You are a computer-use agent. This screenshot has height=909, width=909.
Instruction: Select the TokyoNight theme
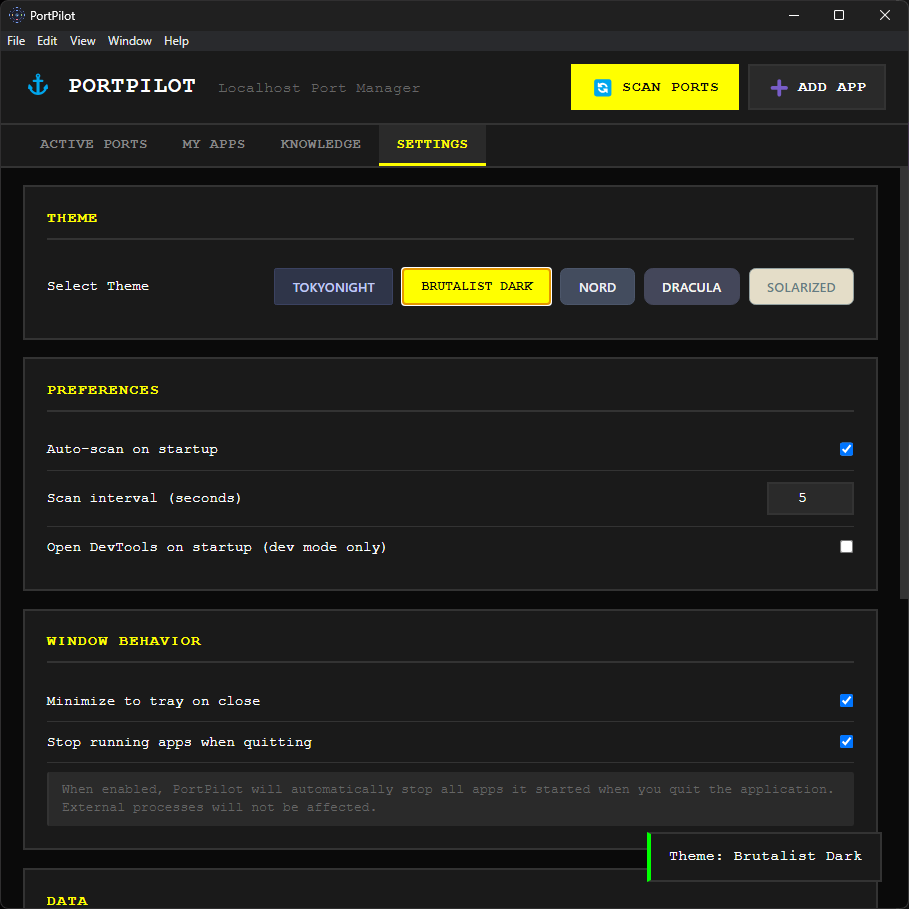[x=333, y=287]
